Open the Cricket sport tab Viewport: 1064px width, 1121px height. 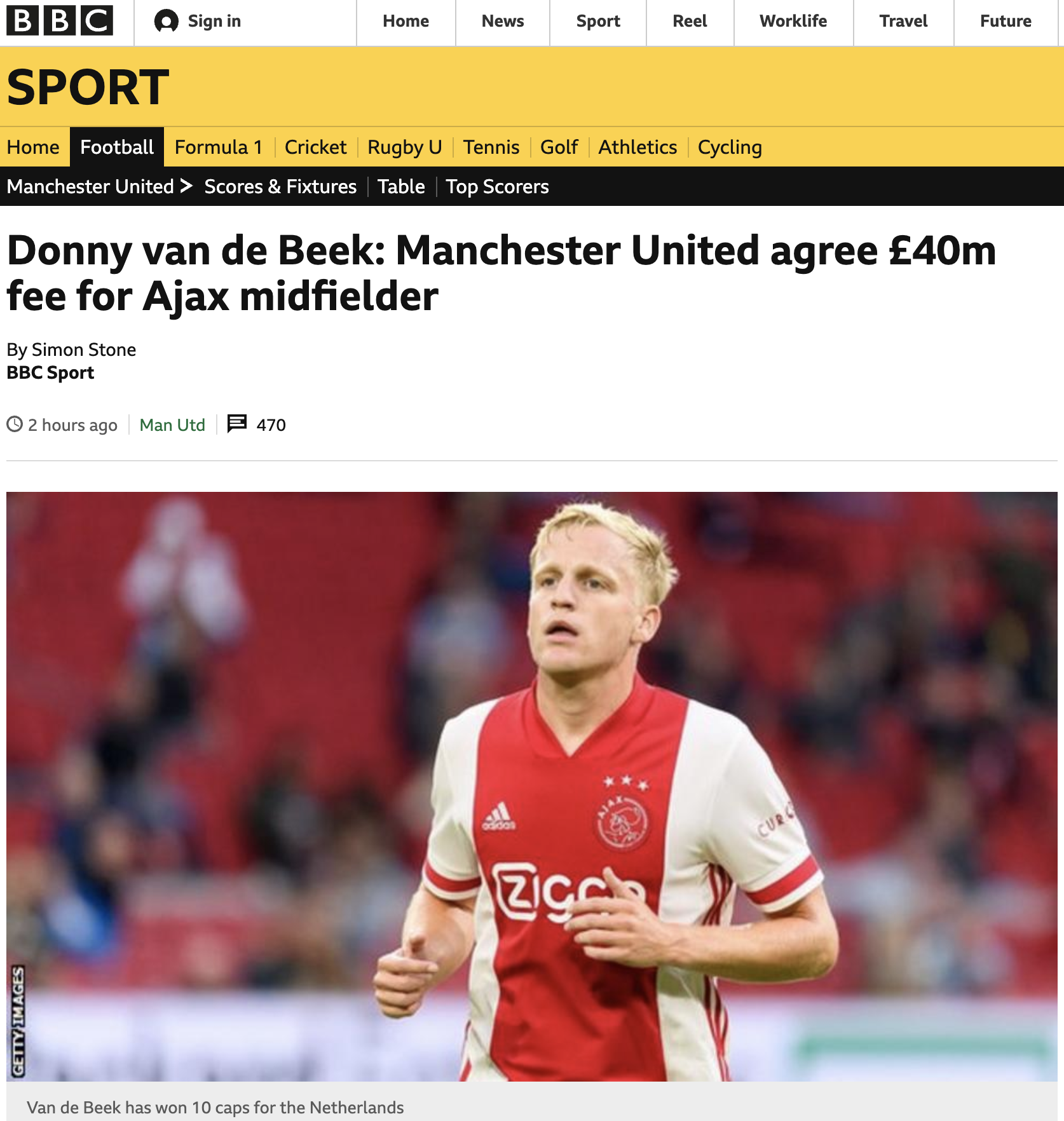tap(315, 147)
